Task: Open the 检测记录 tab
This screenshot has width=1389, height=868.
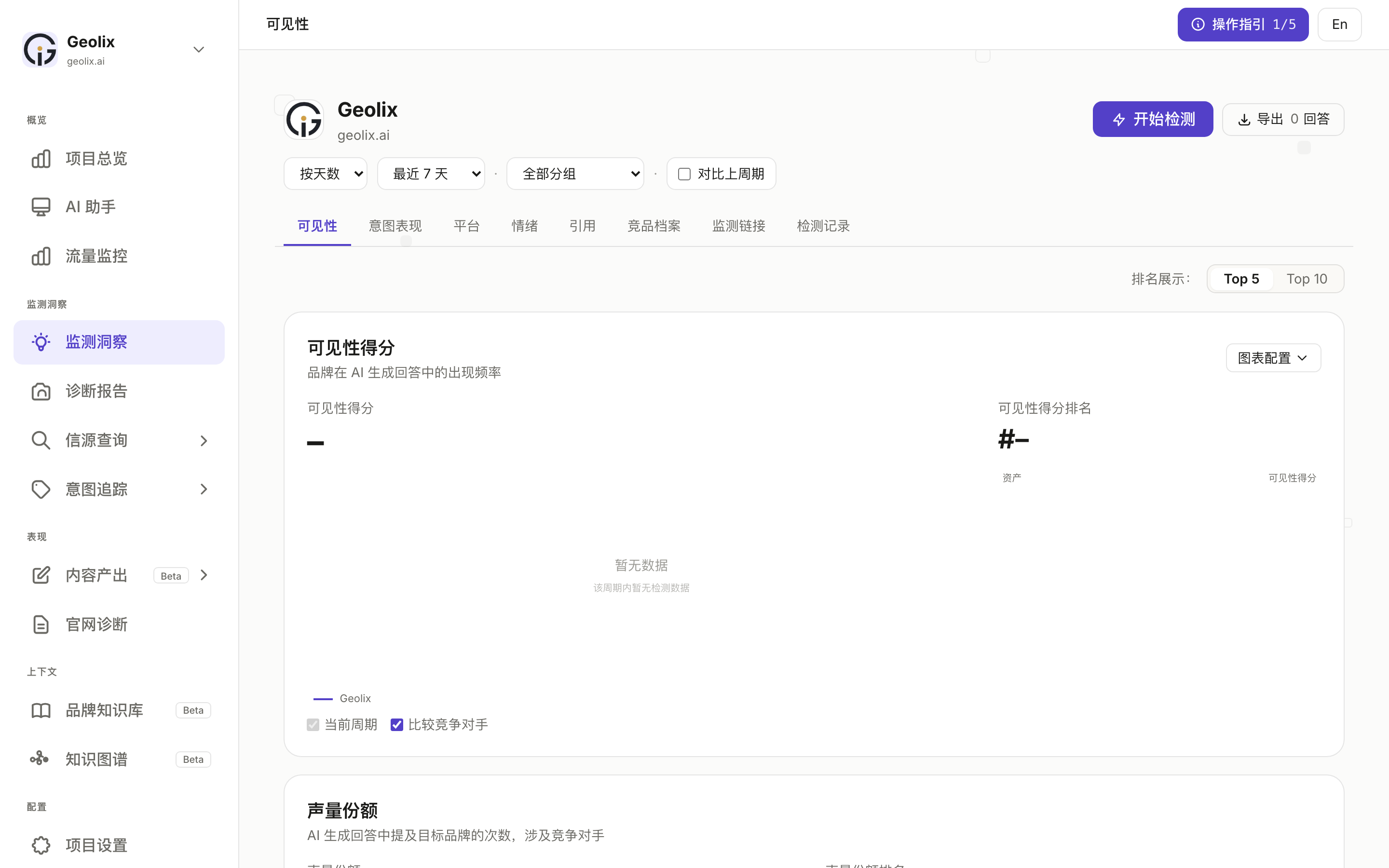Action: click(x=823, y=226)
